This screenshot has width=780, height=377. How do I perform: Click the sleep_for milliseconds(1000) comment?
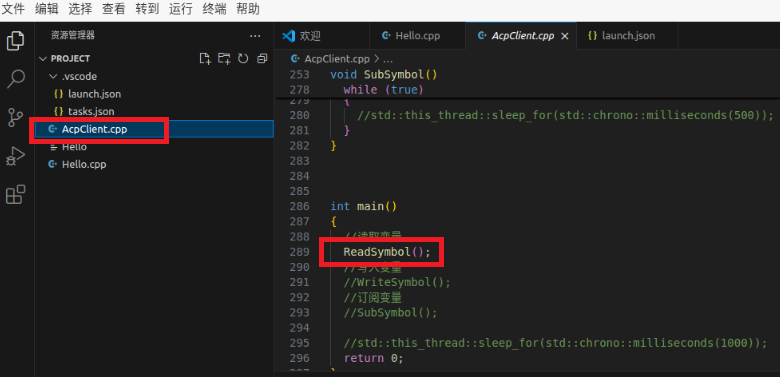(556, 343)
